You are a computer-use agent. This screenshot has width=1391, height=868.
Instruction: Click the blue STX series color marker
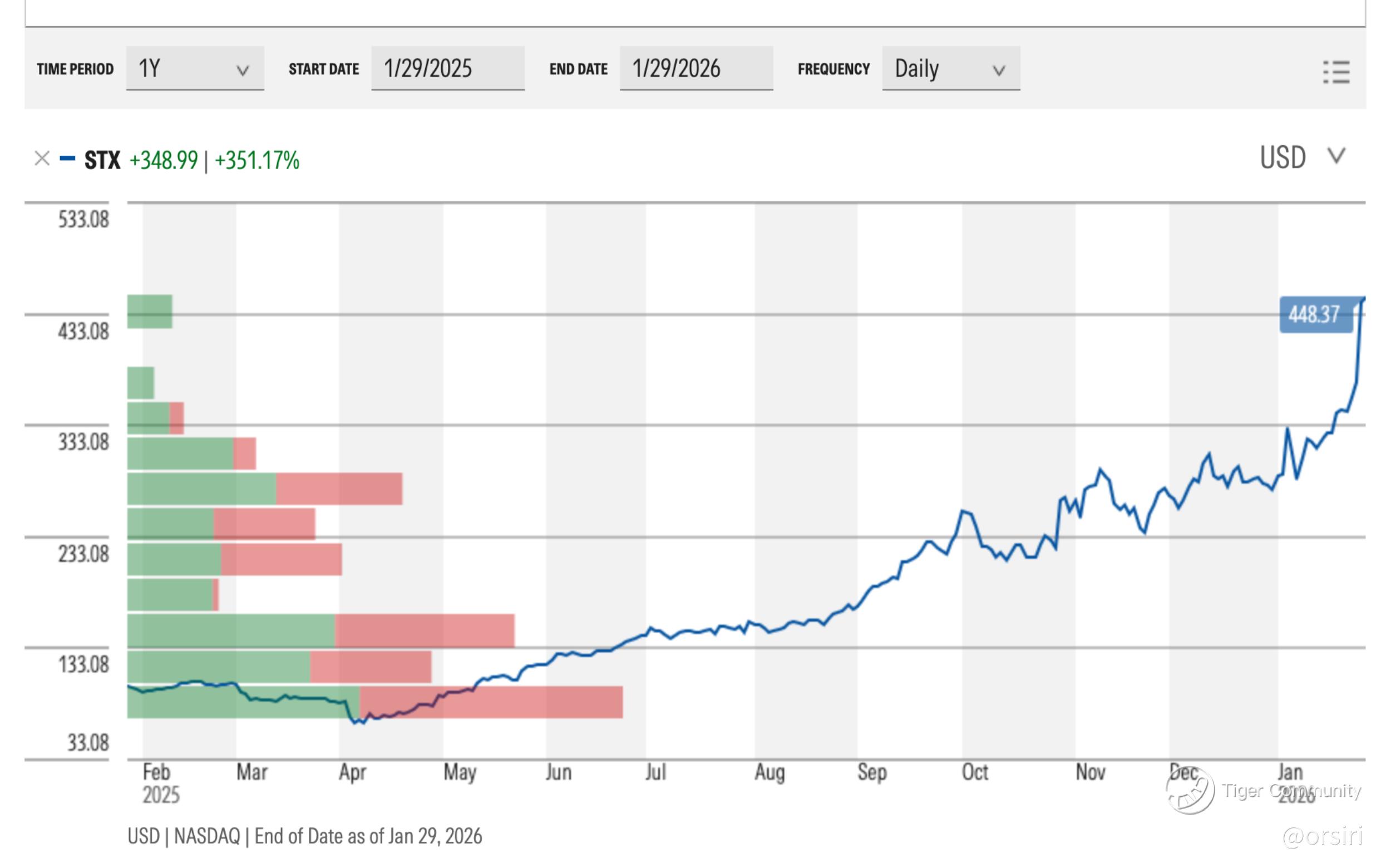67,159
